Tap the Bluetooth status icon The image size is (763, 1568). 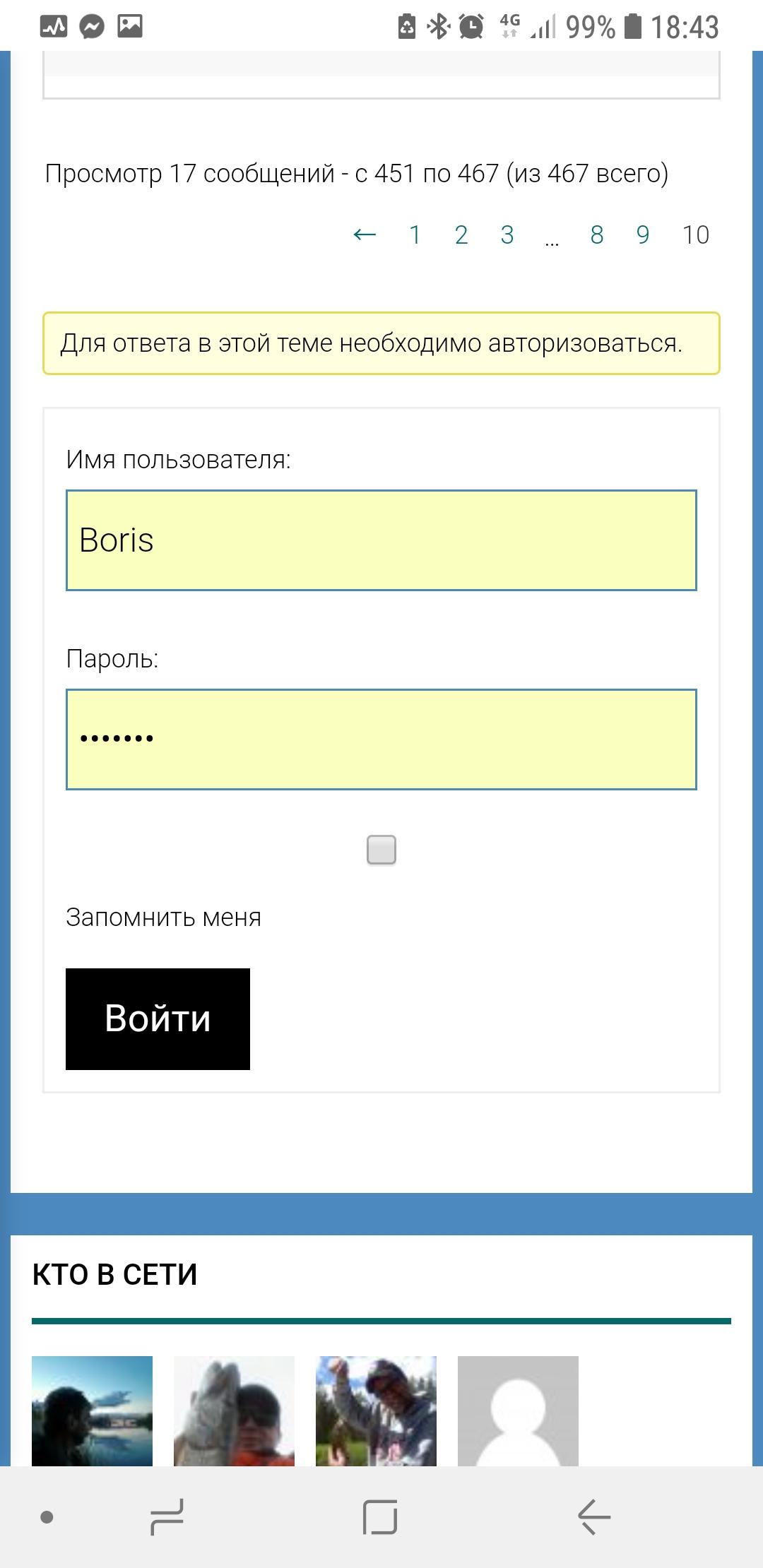[439, 27]
